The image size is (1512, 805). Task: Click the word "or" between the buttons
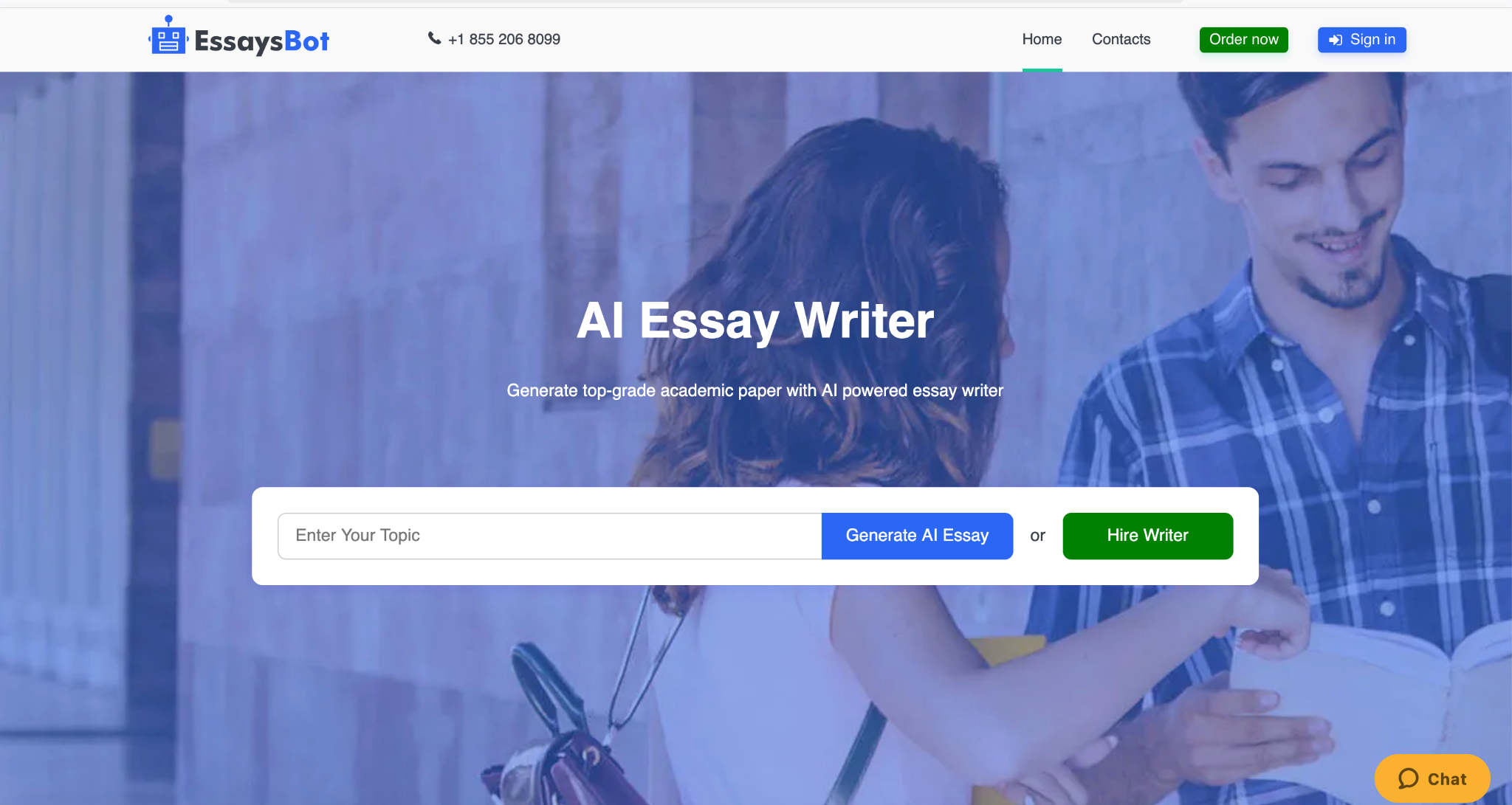(x=1037, y=536)
